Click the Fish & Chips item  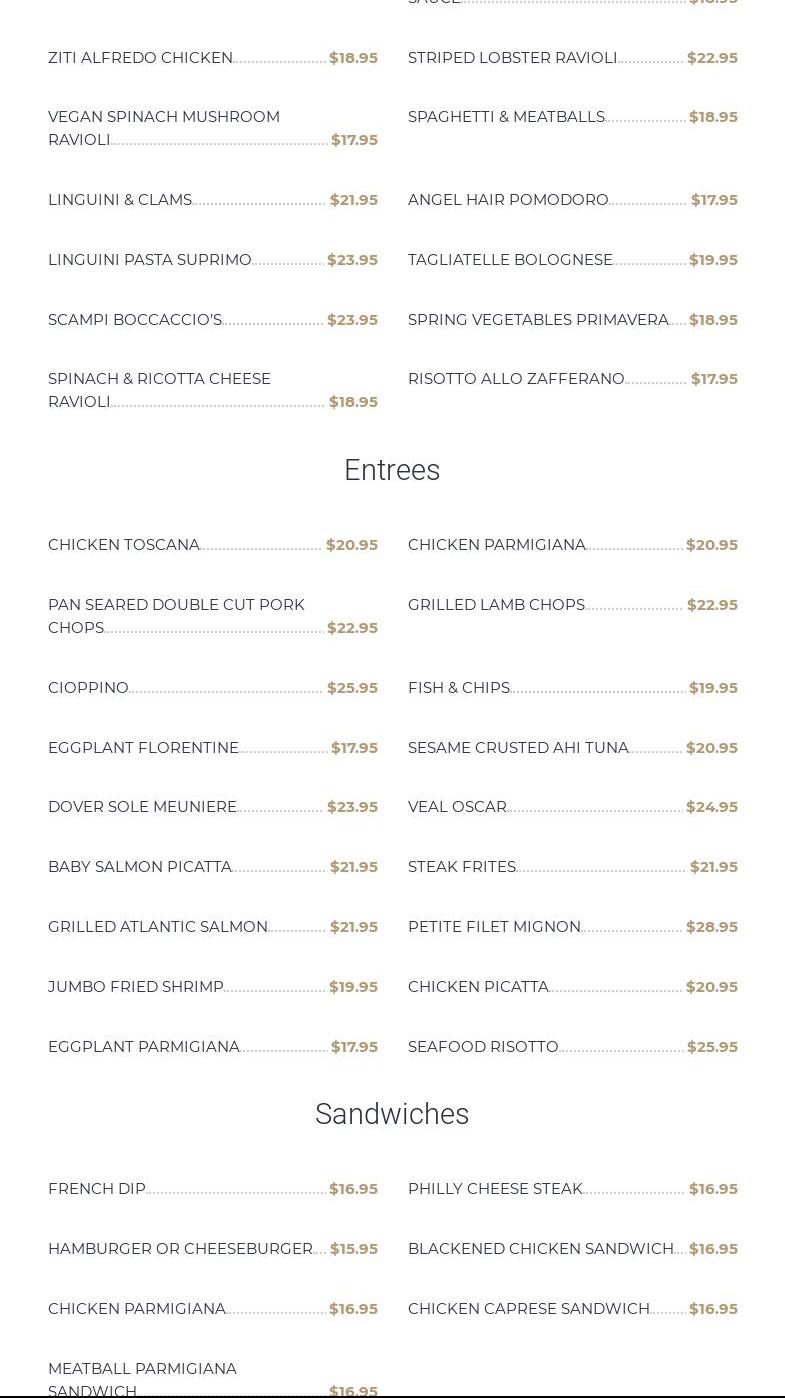click(459, 688)
